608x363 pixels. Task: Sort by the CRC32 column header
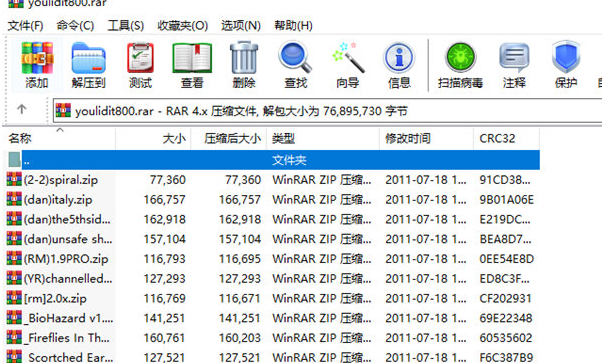(506, 138)
